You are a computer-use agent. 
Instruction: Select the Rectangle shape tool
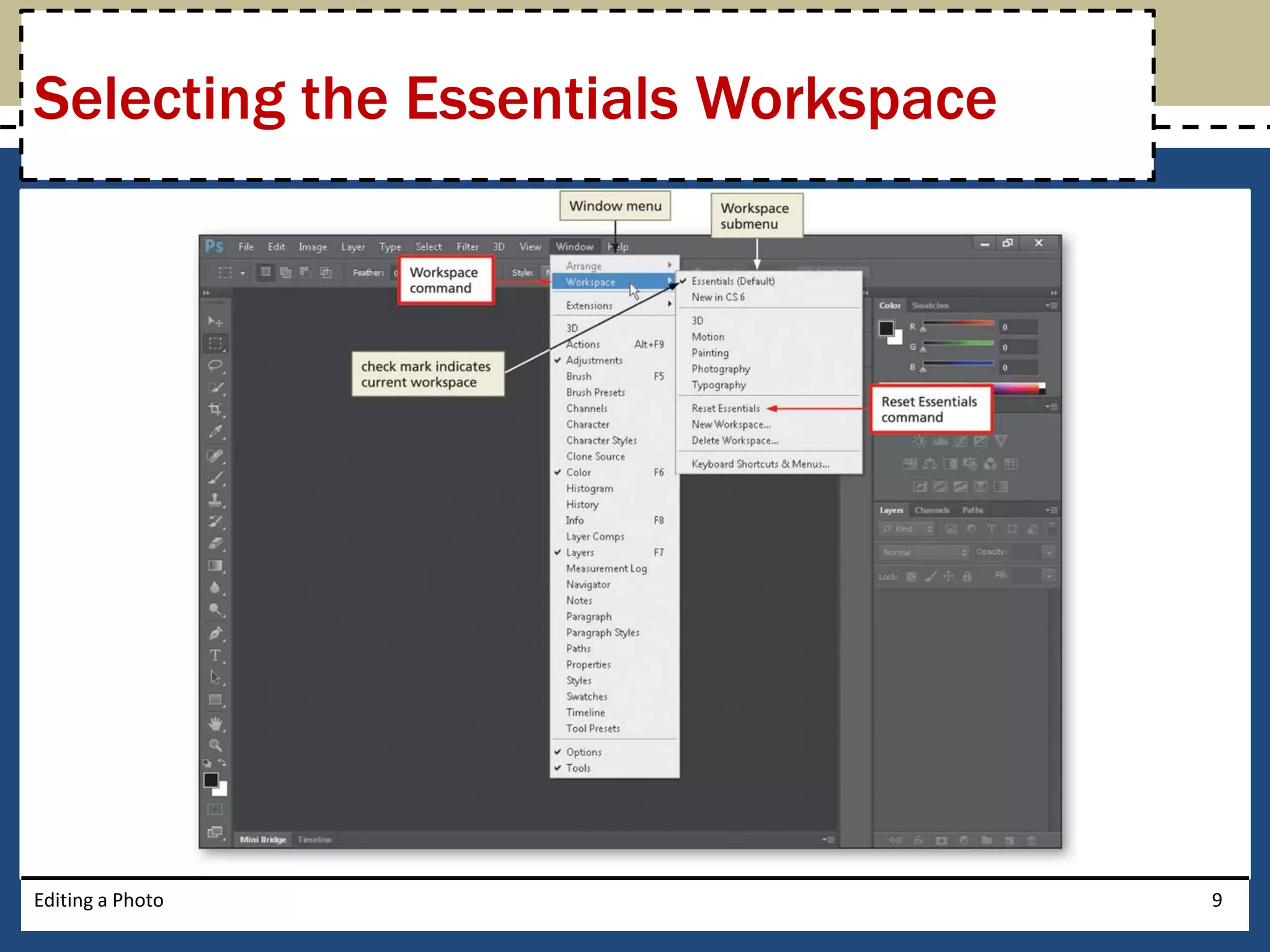click(215, 700)
